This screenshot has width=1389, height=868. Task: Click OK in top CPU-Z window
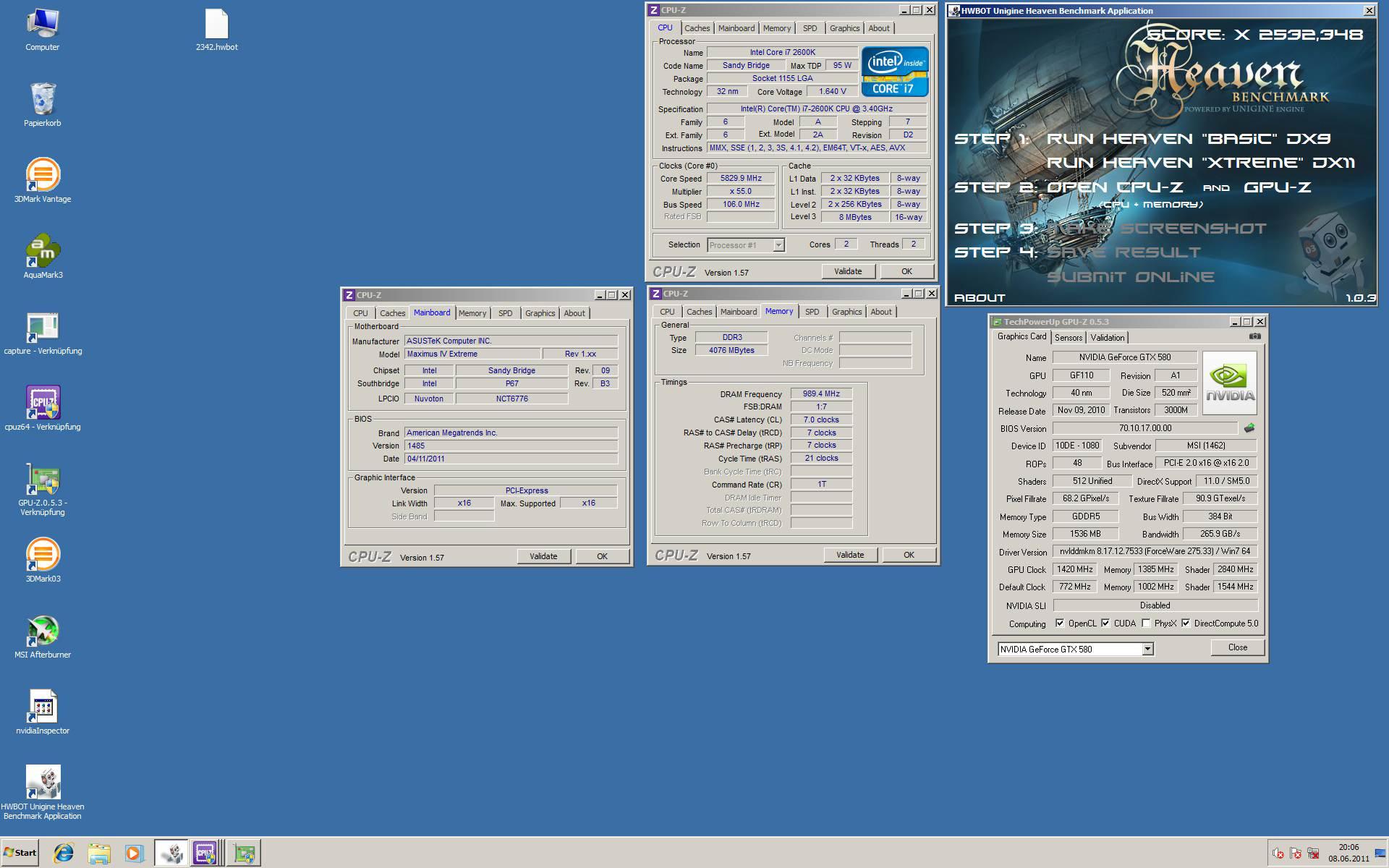[906, 271]
